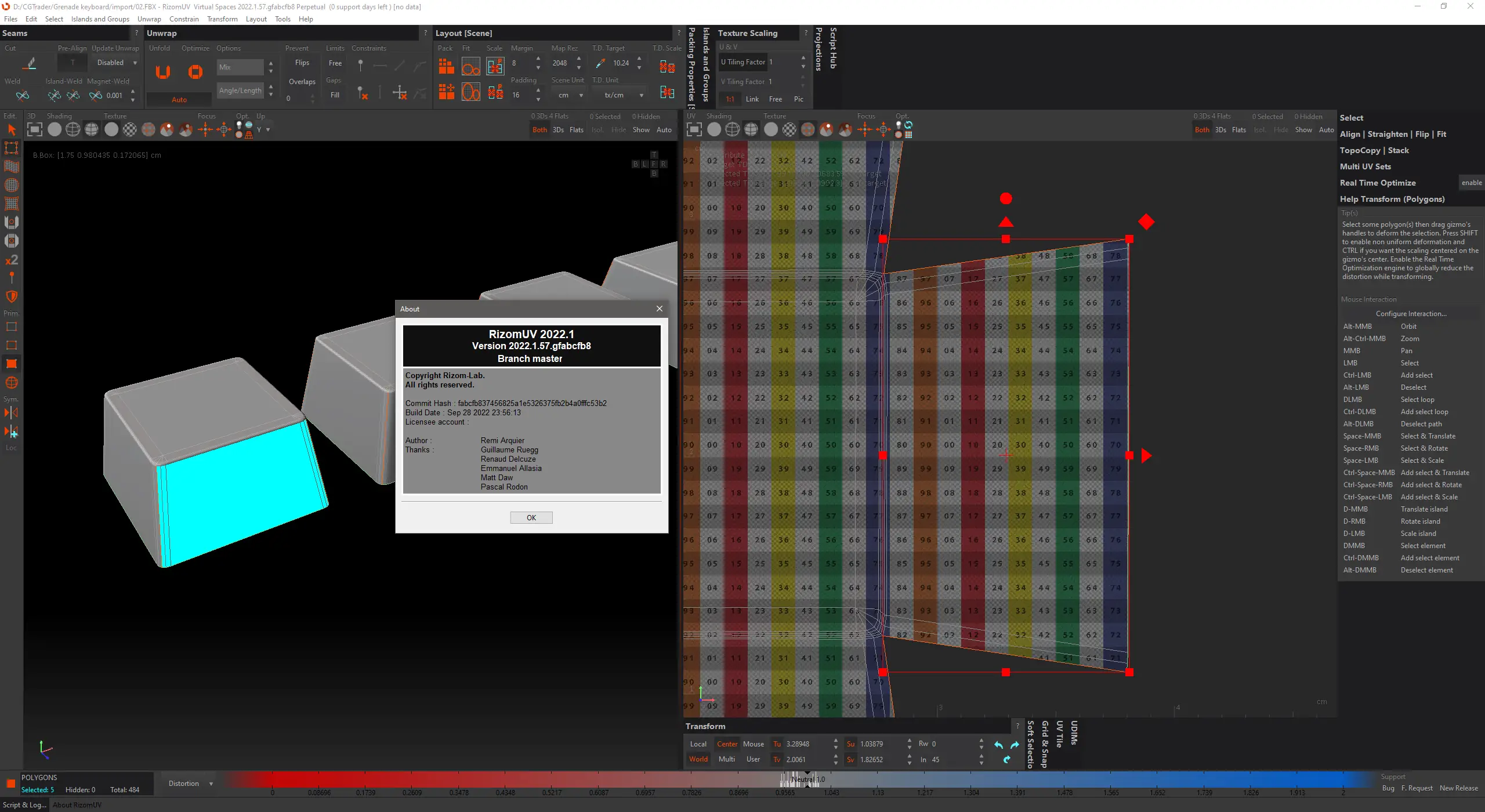Click the Unfold icon in Unwrap panel
The image size is (1485, 812).
coord(163,71)
